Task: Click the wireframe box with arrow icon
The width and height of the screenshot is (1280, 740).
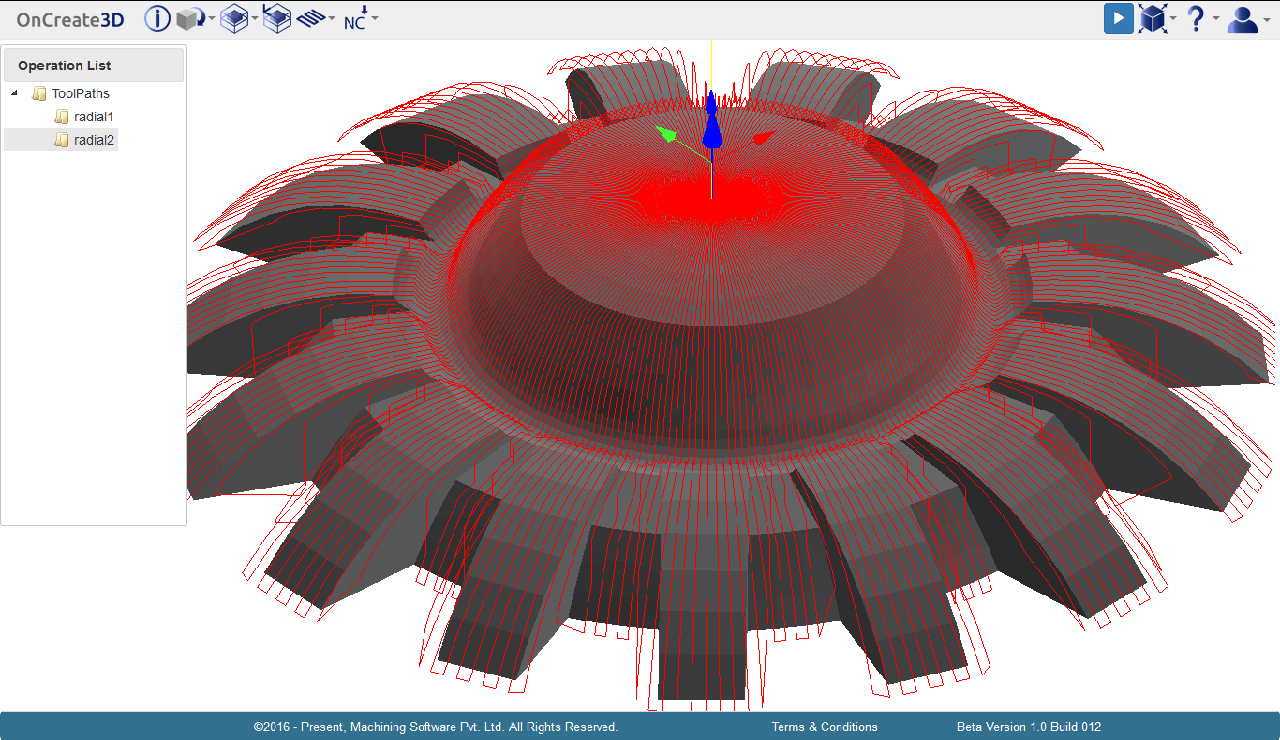Action: 276,19
